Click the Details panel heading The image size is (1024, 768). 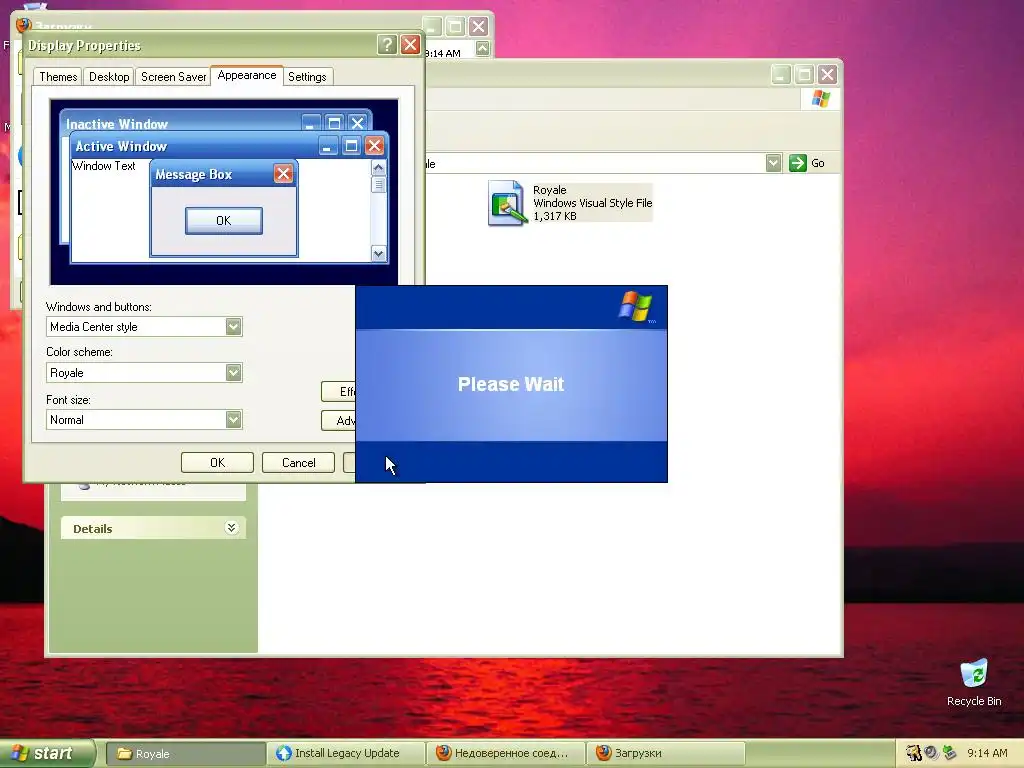[93, 529]
